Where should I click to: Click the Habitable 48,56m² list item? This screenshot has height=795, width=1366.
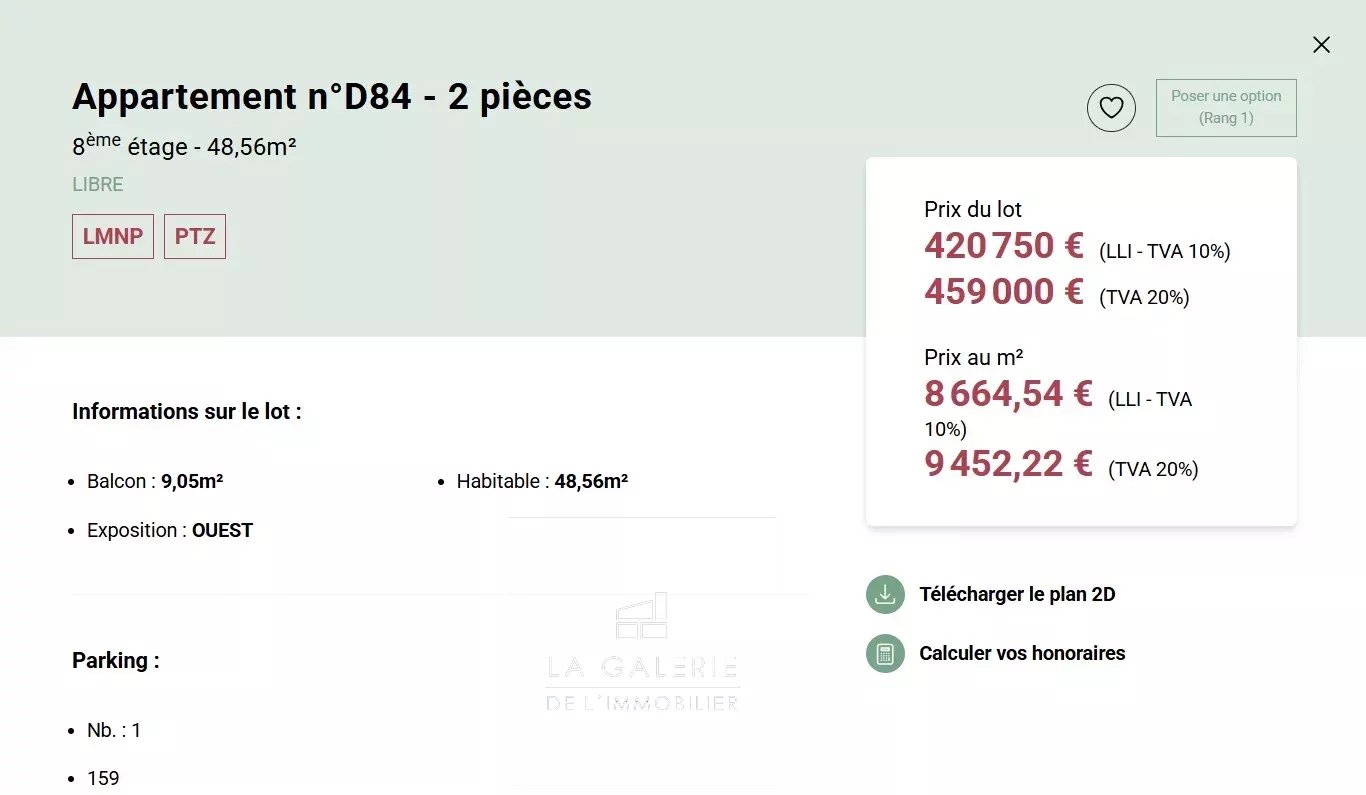click(x=542, y=482)
